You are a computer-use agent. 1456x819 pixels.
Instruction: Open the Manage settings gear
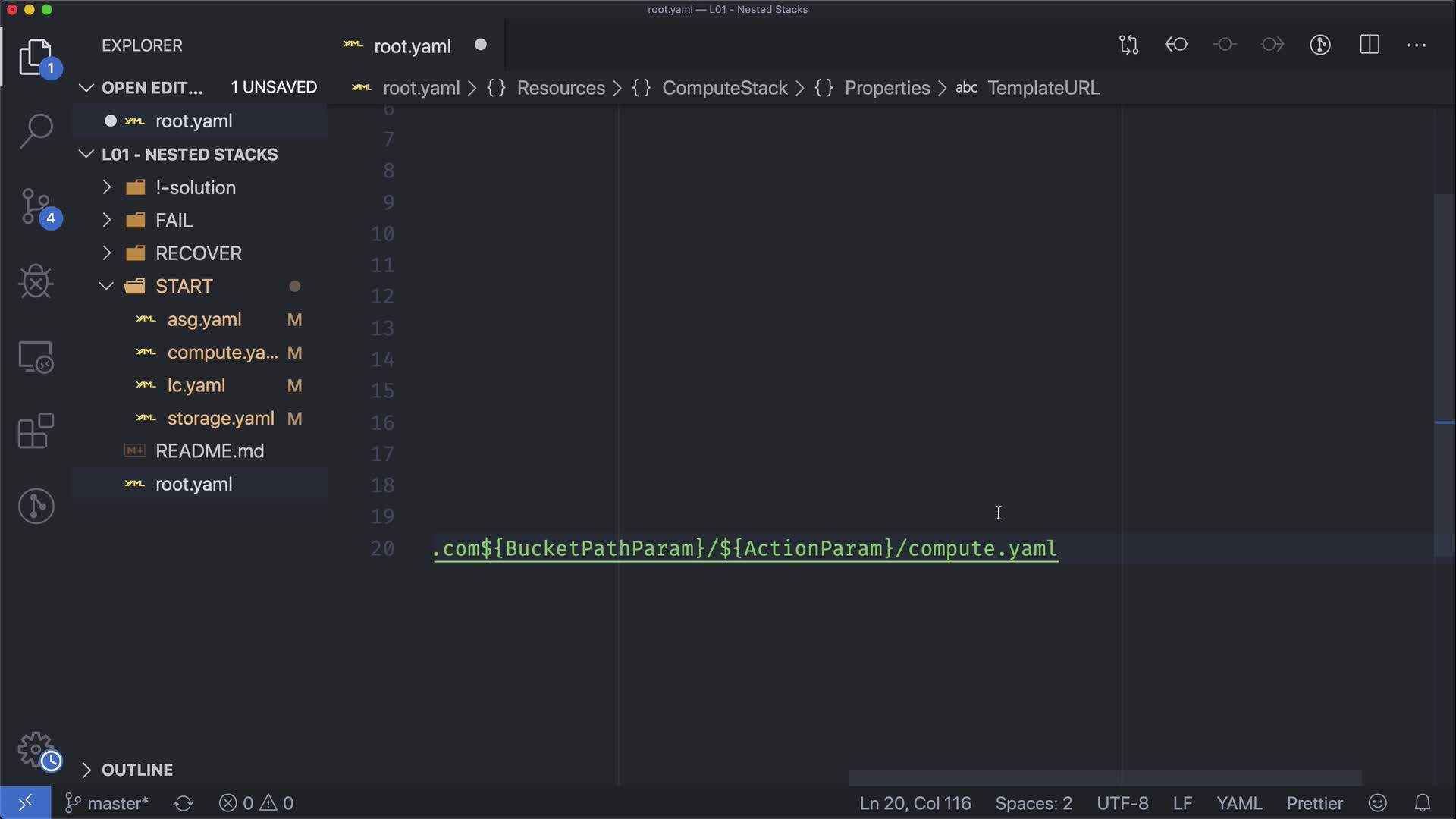pos(36,749)
